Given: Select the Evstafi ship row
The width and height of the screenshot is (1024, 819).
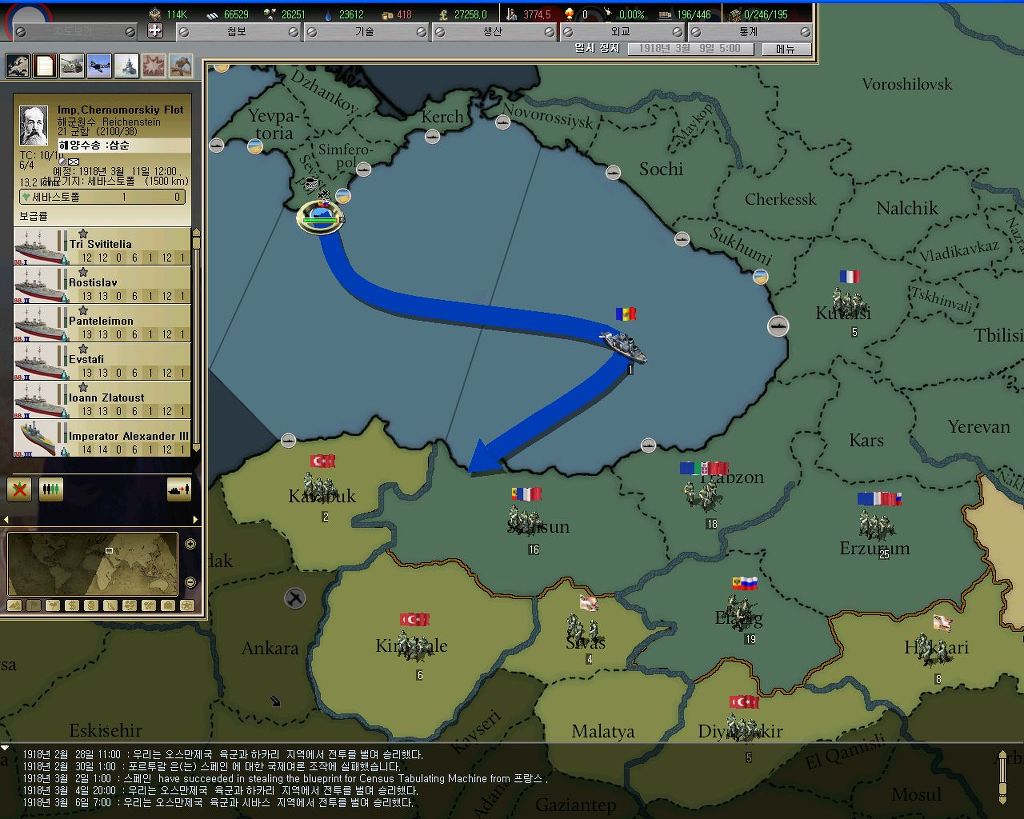Looking at the screenshot, I should tap(102, 362).
